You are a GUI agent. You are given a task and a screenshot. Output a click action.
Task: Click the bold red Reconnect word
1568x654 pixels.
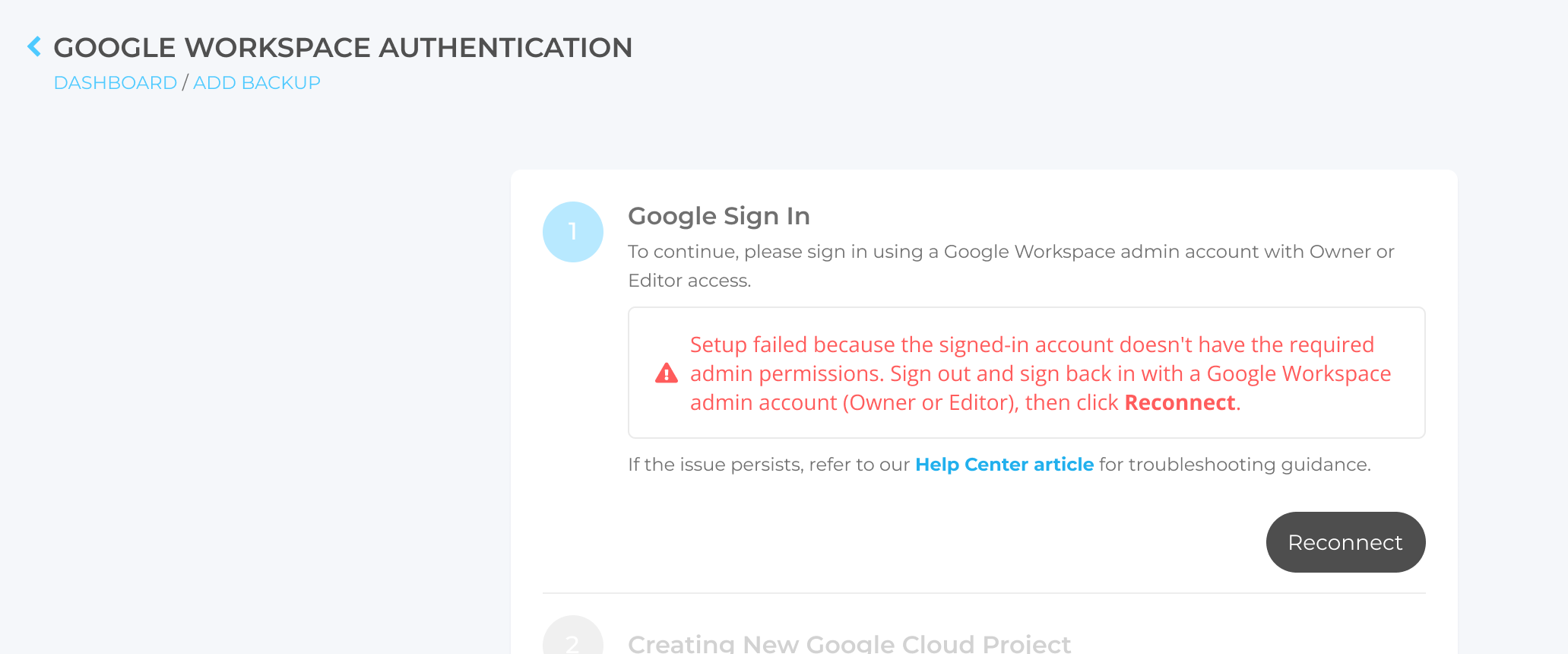(1180, 402)
